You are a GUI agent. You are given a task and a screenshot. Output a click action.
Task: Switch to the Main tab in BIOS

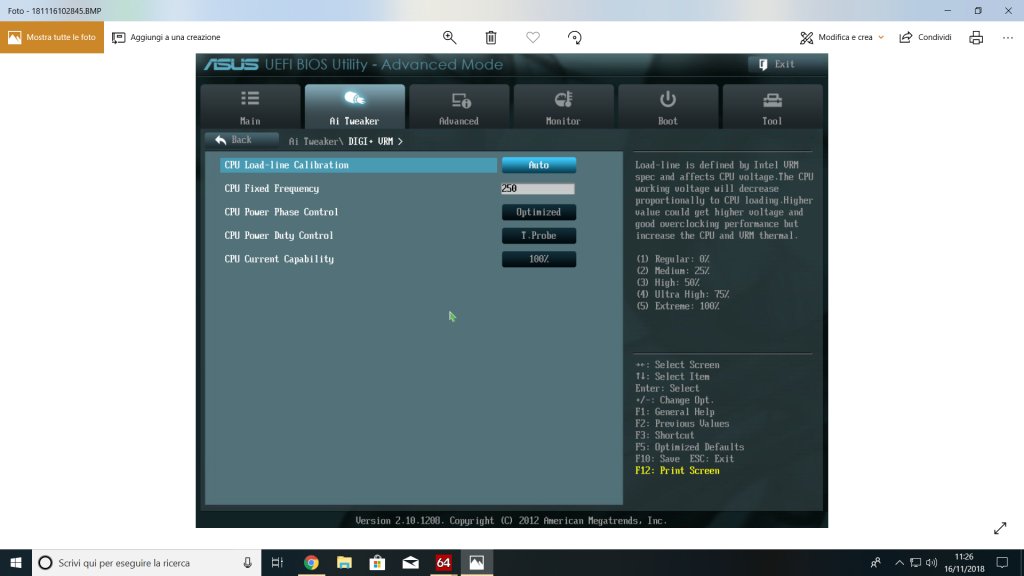[250, 107]
